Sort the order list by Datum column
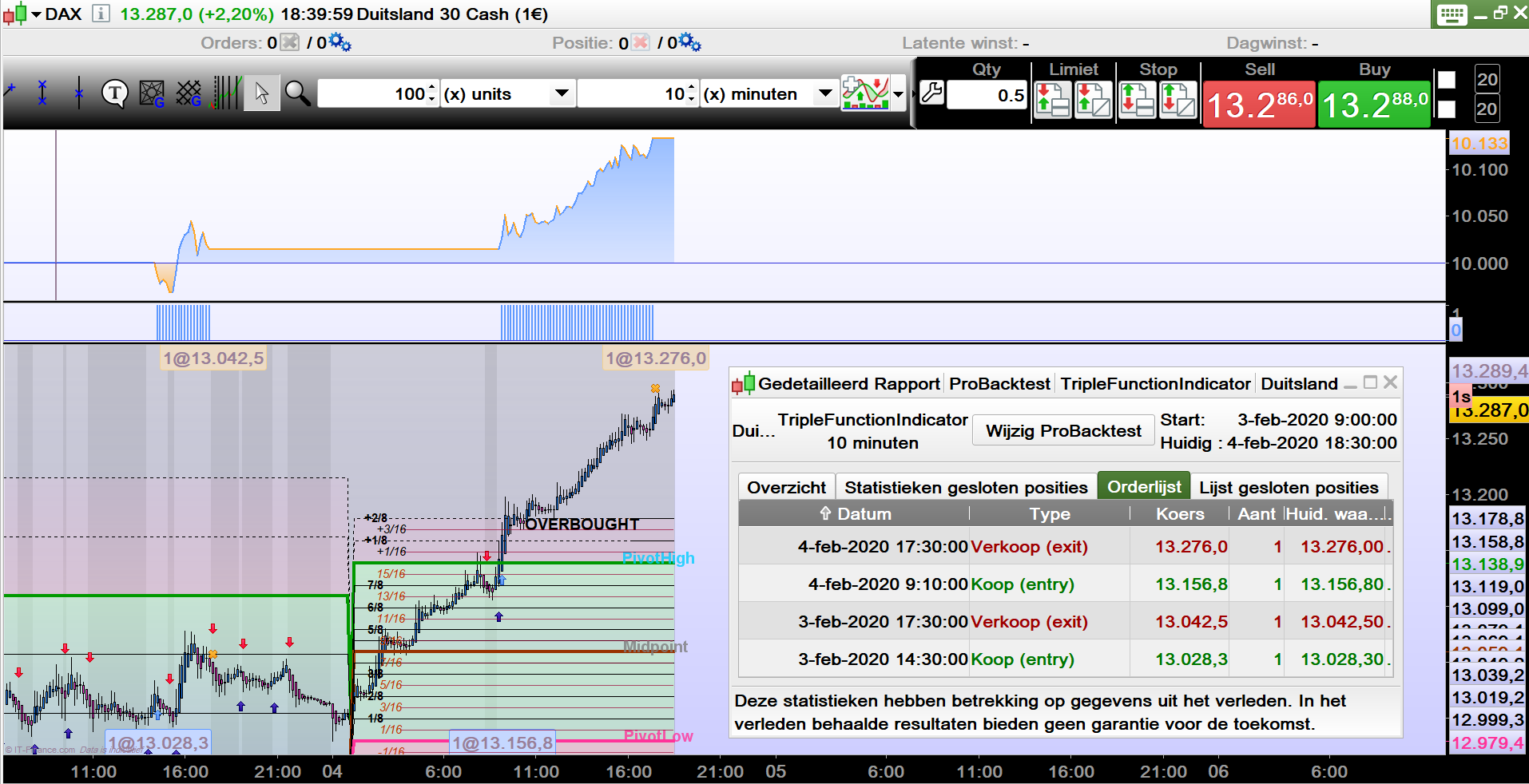 tap(854, 513)
